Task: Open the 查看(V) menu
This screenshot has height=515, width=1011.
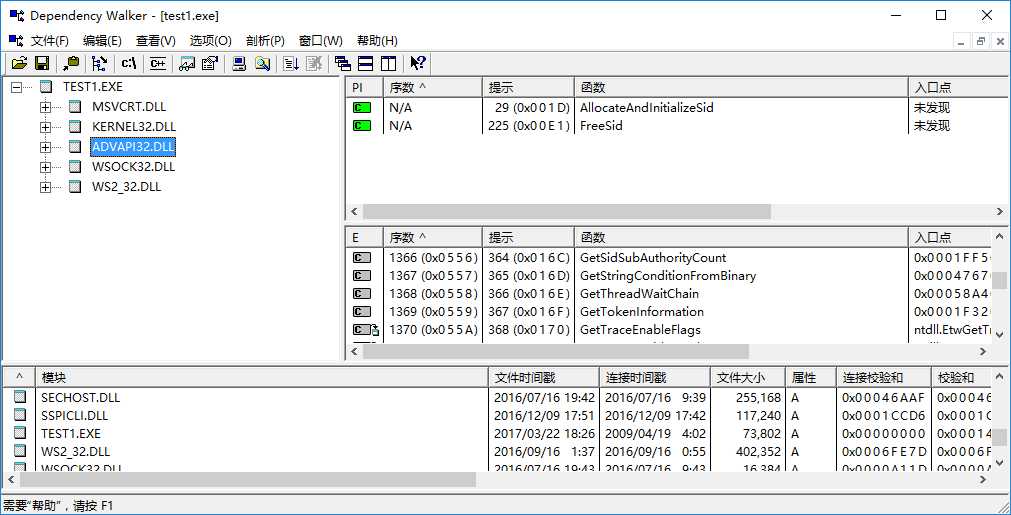Action: (155, 41)
